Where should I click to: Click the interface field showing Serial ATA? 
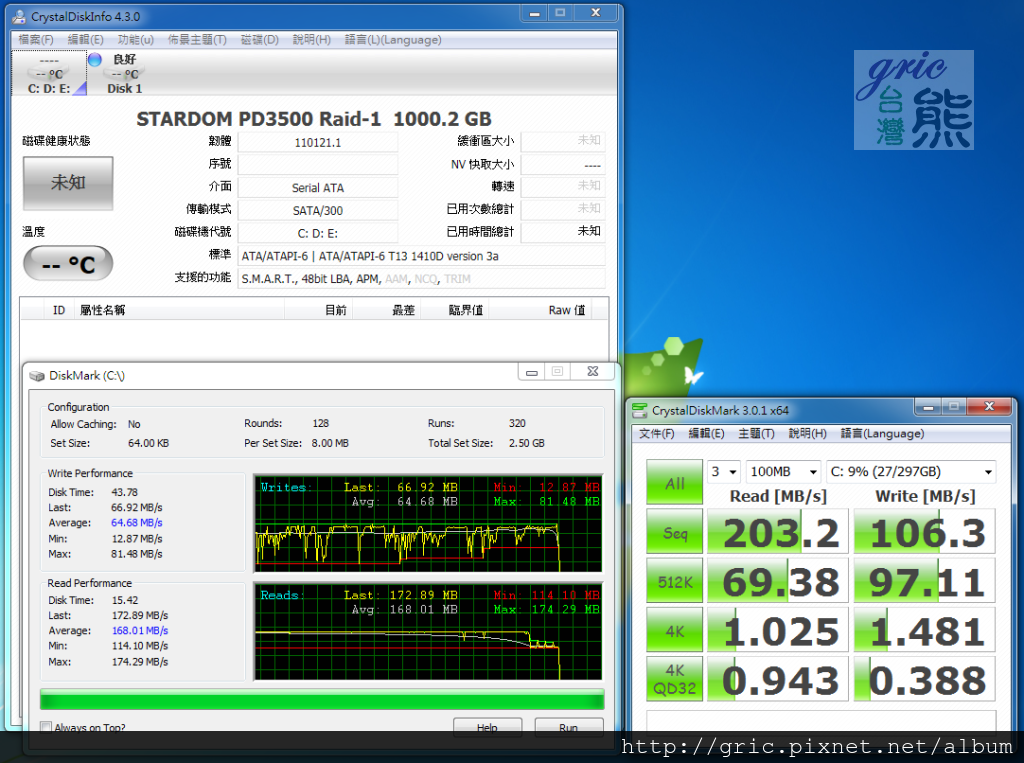click(318, 187)
